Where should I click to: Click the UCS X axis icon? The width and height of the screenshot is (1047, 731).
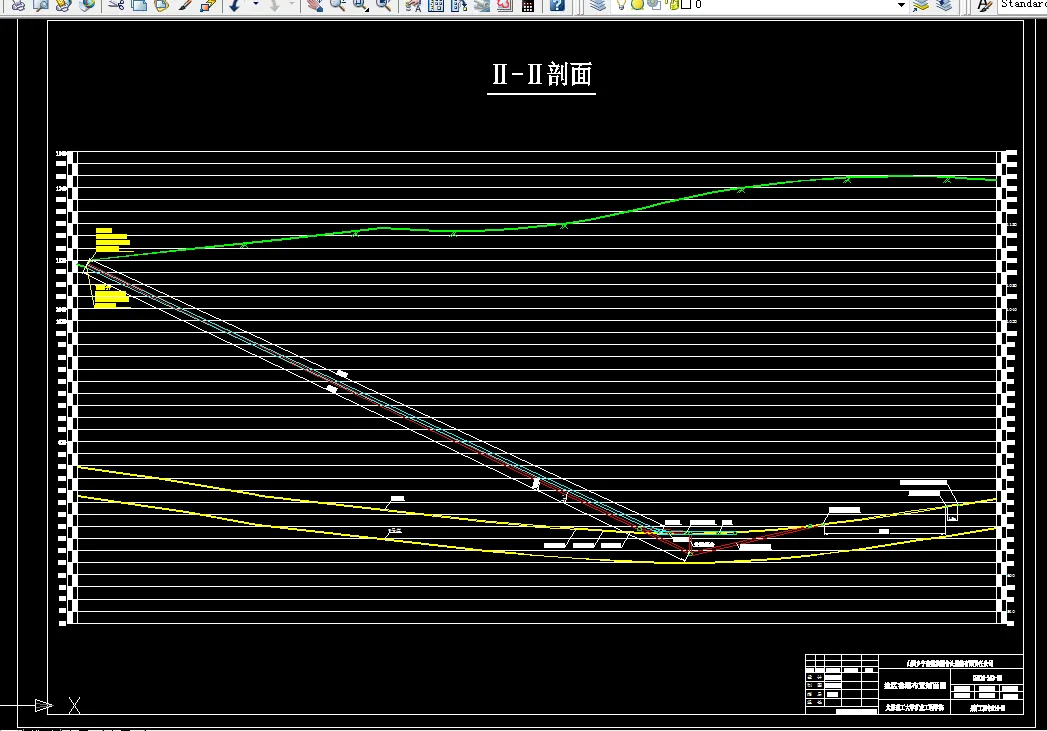point(74,705)
